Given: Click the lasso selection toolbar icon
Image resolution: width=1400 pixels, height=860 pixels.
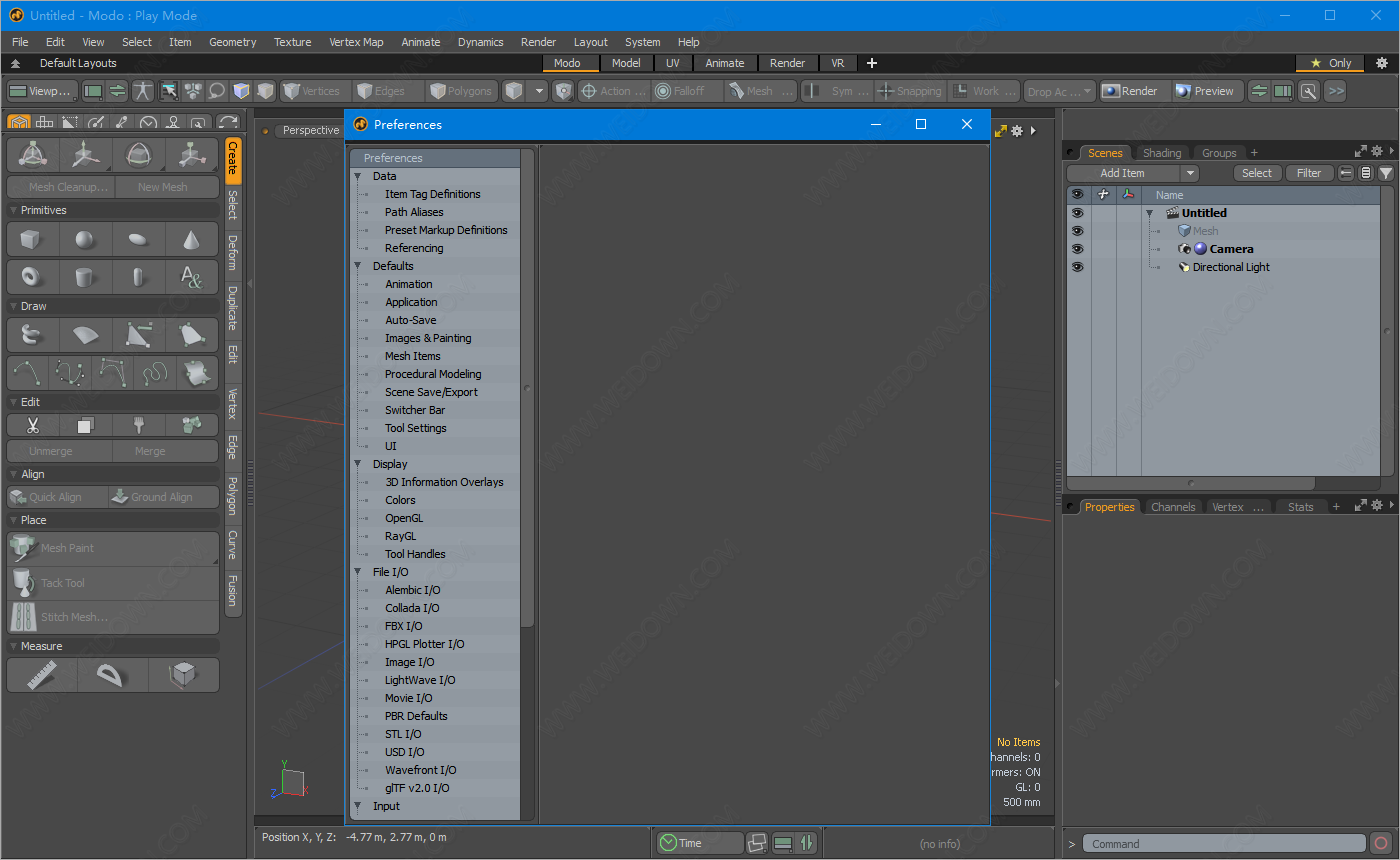Looking at the screenshot, I should click(x=216, y=91).
